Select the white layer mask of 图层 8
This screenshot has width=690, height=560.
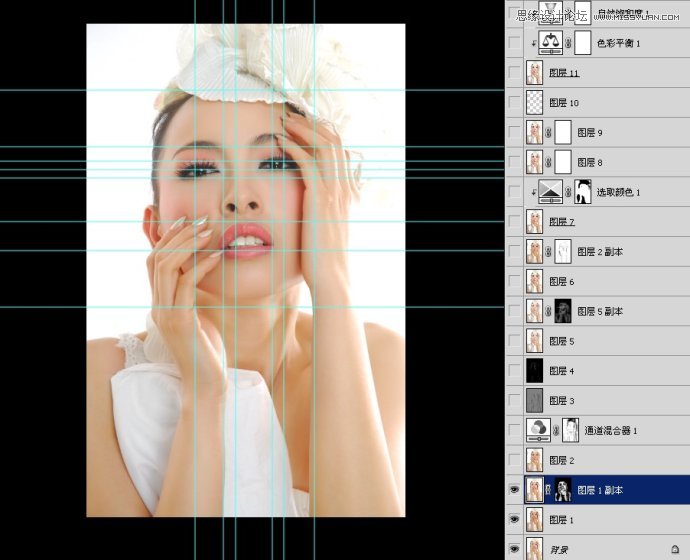[x=563, y=162]
